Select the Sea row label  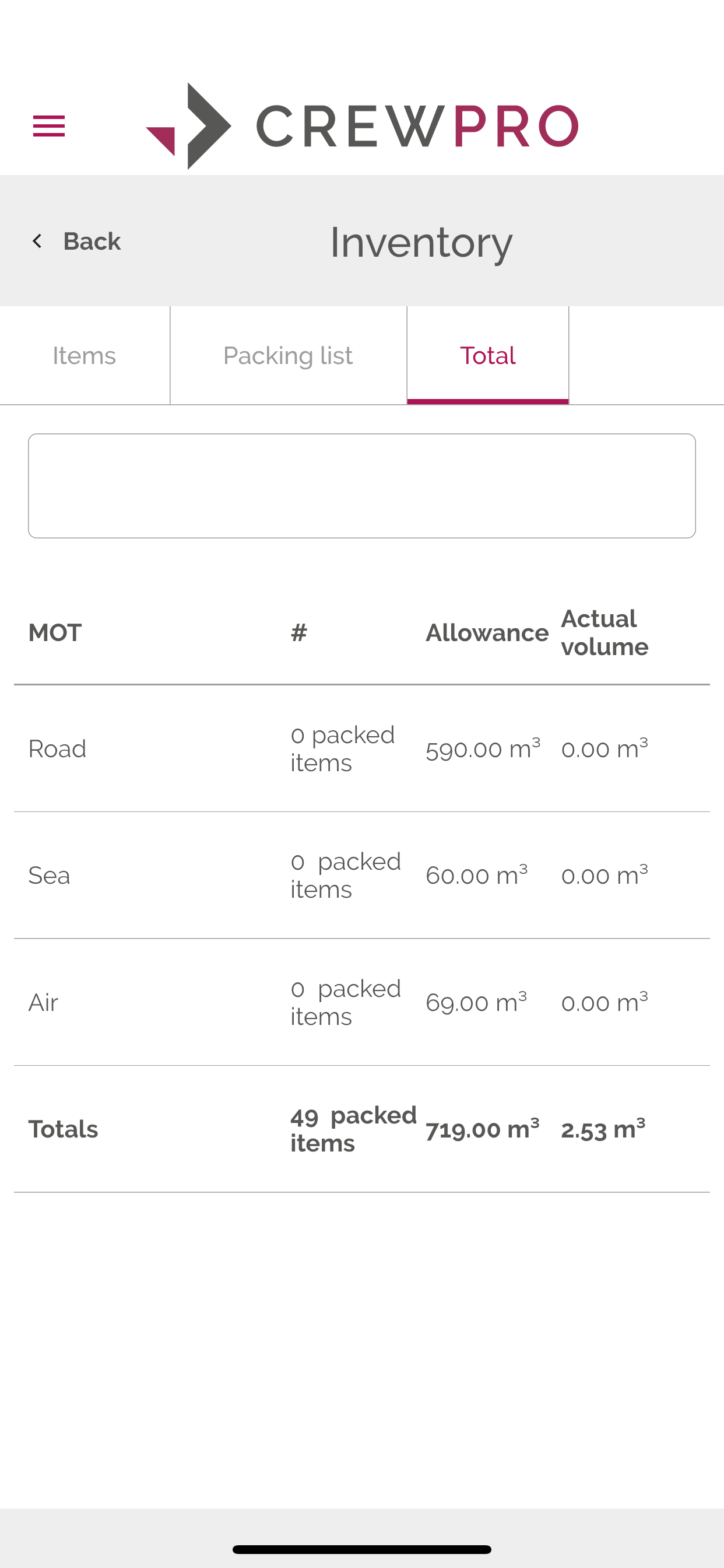click(50, 876)
